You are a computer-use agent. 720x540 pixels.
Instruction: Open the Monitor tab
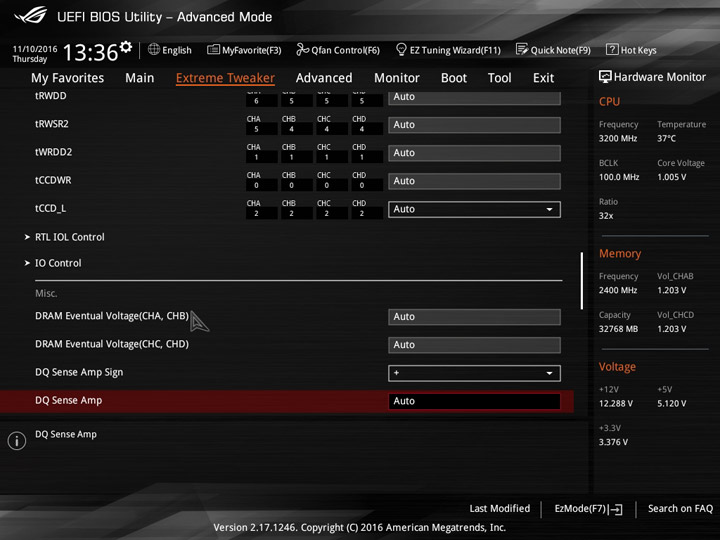397,78
